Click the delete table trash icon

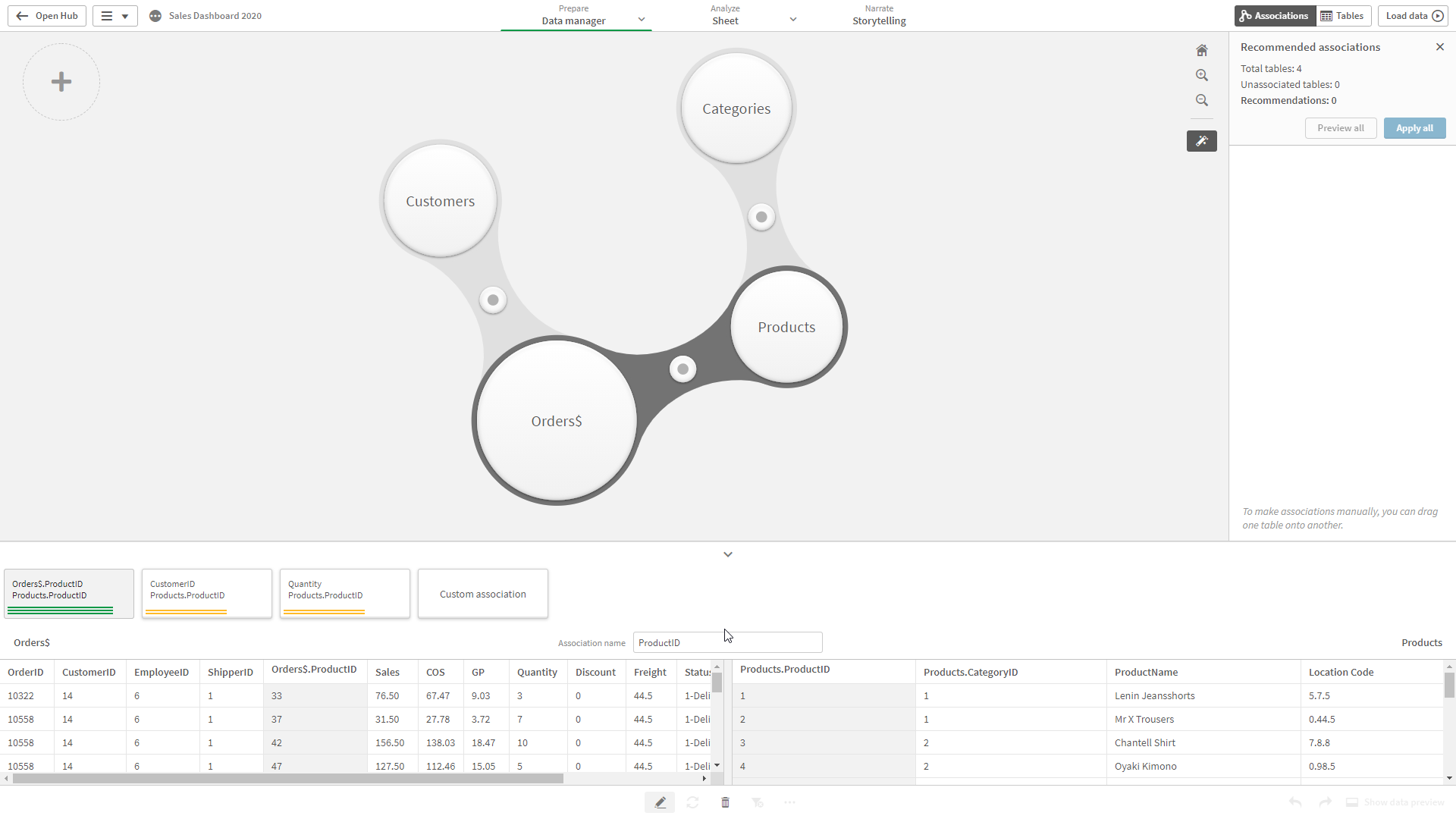click(725, 802)
